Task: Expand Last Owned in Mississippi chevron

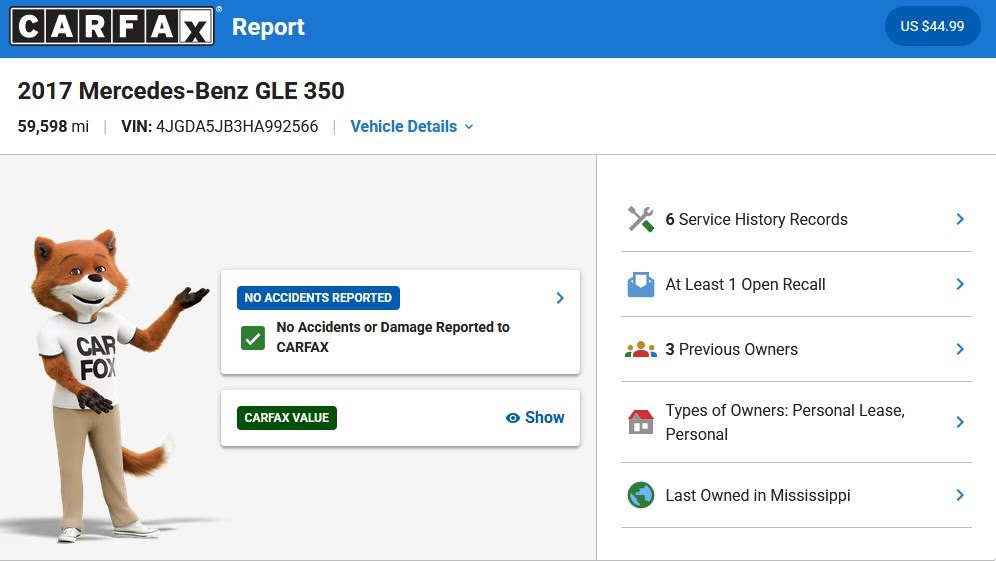Action: (x=960, y=495)
